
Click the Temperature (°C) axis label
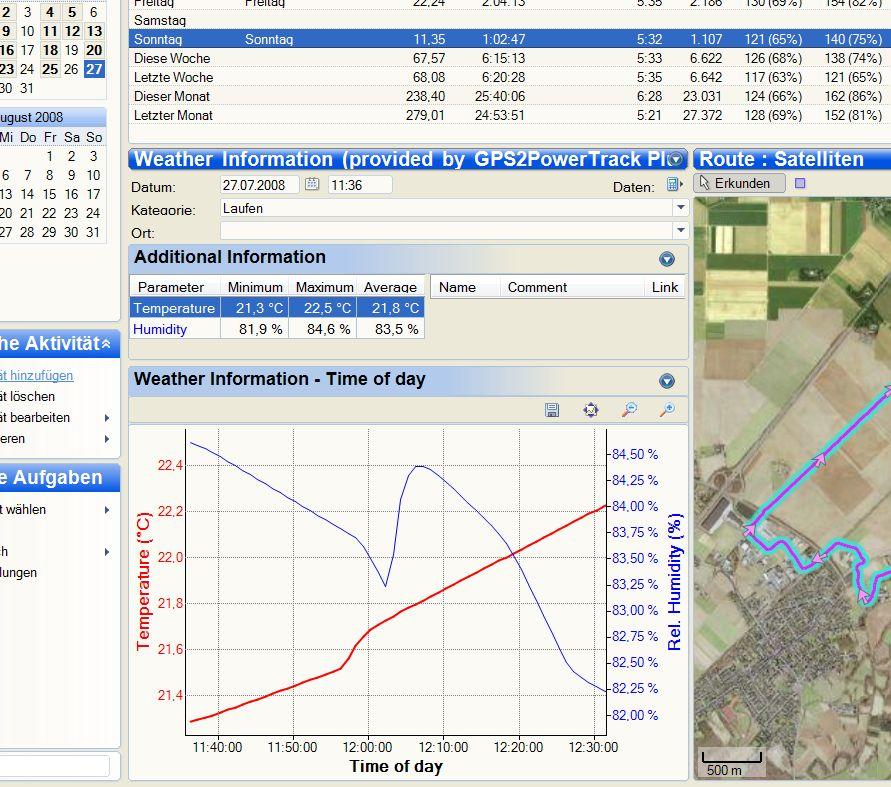click(x=143, y=581)
